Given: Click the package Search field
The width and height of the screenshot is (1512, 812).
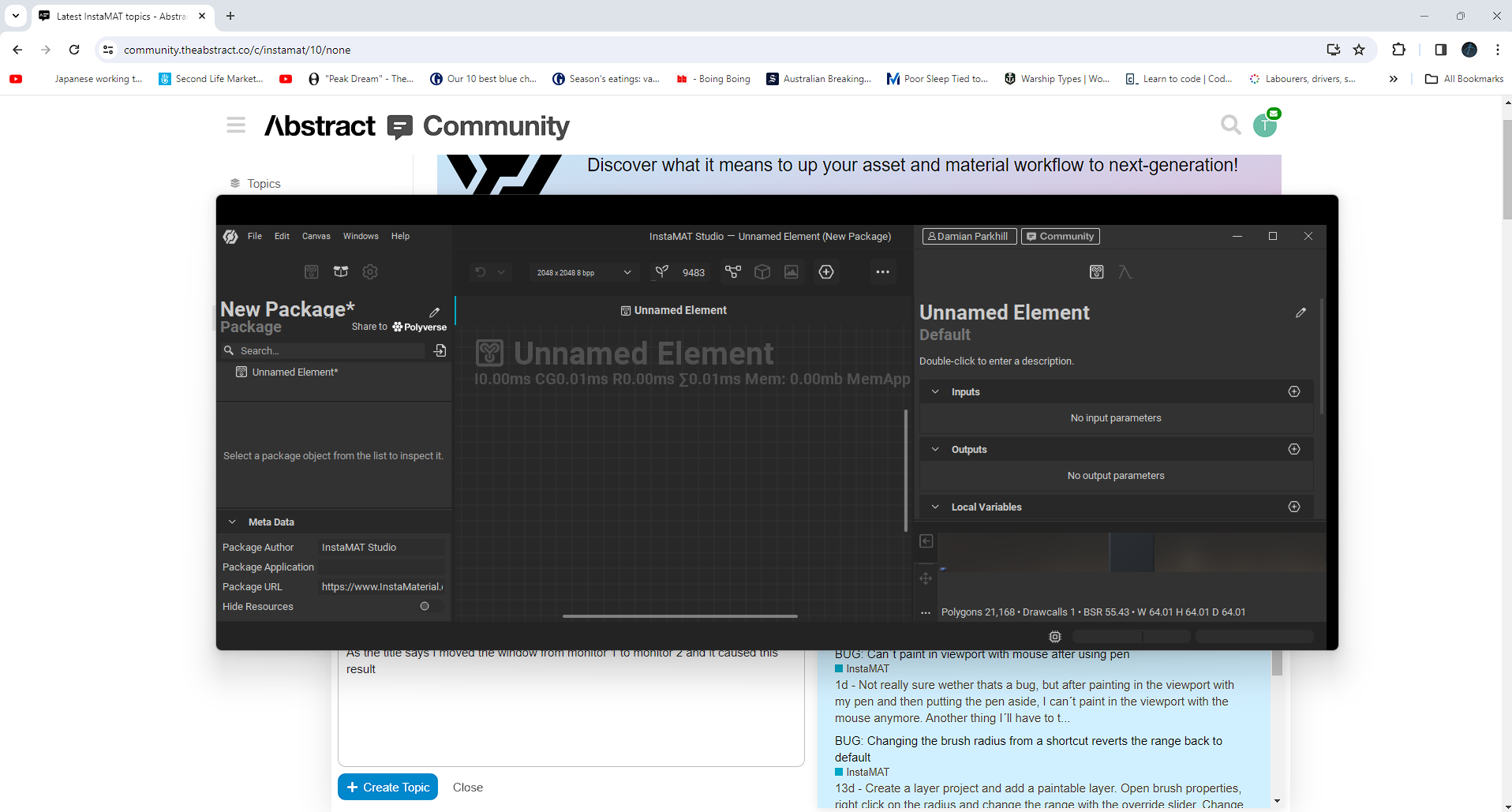Looking at the screenshot, I should coord(331,350).
